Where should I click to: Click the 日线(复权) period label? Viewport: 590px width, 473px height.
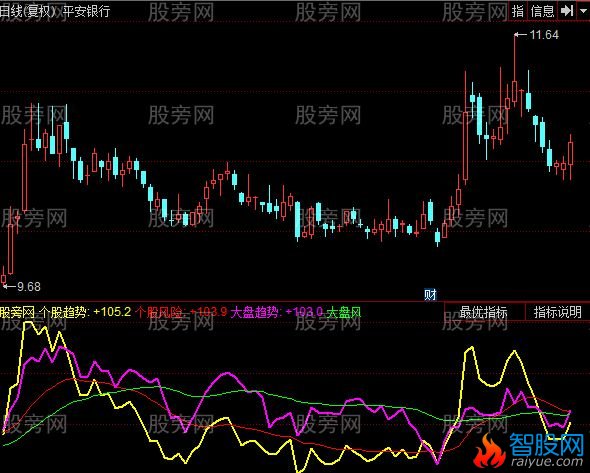pos(28,11)
